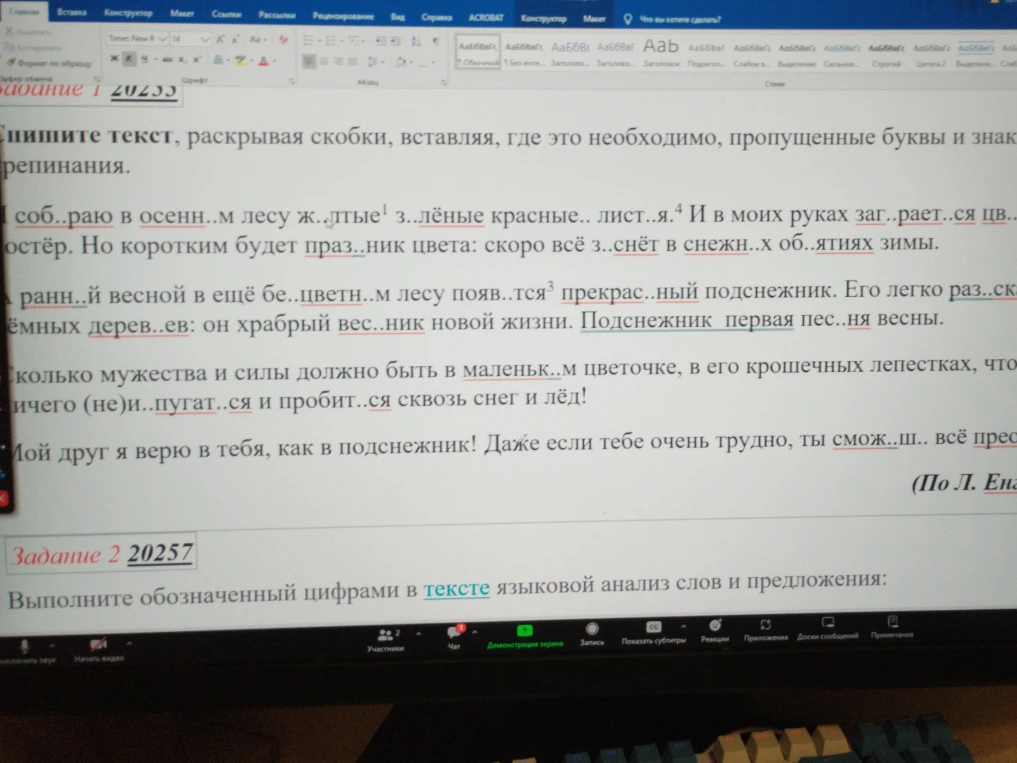Center align the text
Image resolution: width=1017 pixels, height=763 pixels.
click(x=324, y=61)
